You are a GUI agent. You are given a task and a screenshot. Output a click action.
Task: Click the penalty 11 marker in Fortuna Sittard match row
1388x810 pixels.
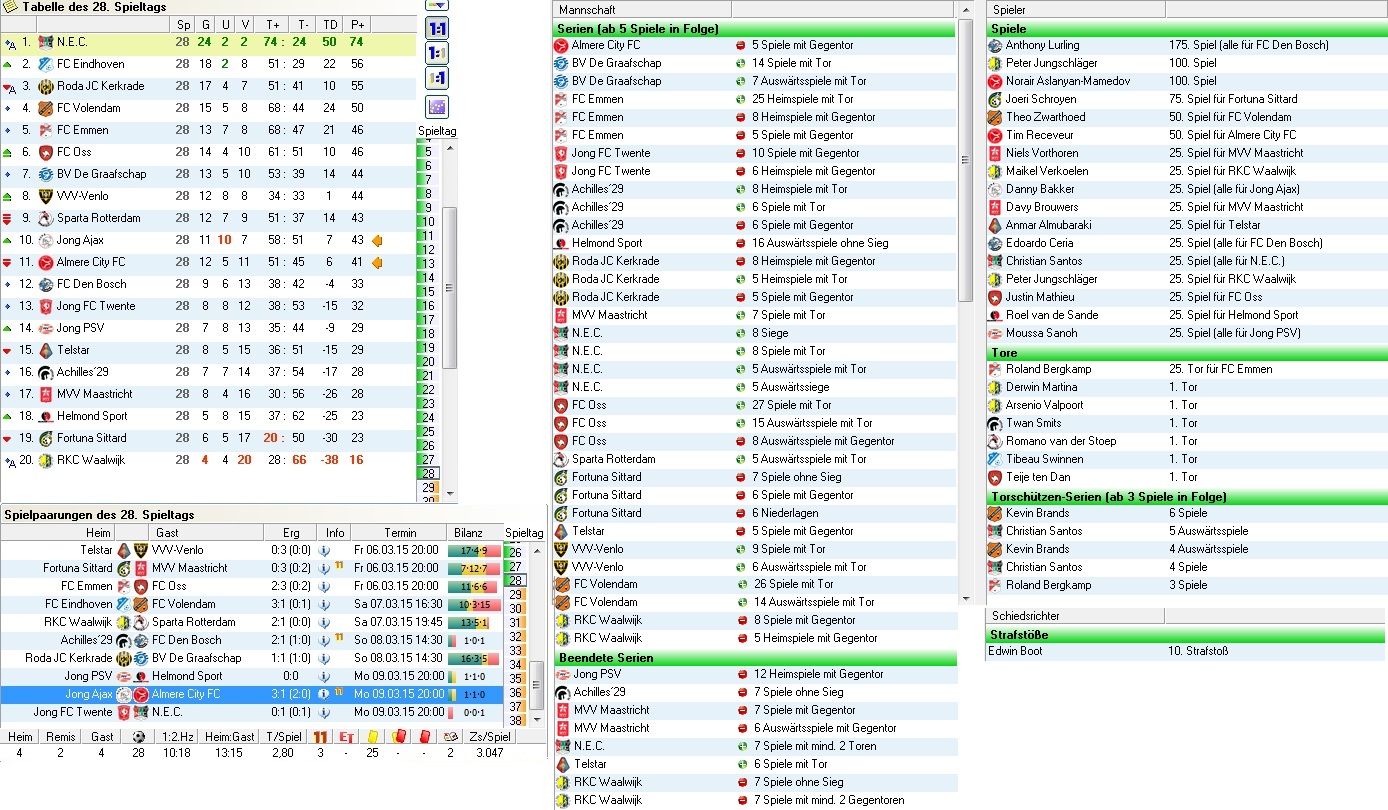339,567
